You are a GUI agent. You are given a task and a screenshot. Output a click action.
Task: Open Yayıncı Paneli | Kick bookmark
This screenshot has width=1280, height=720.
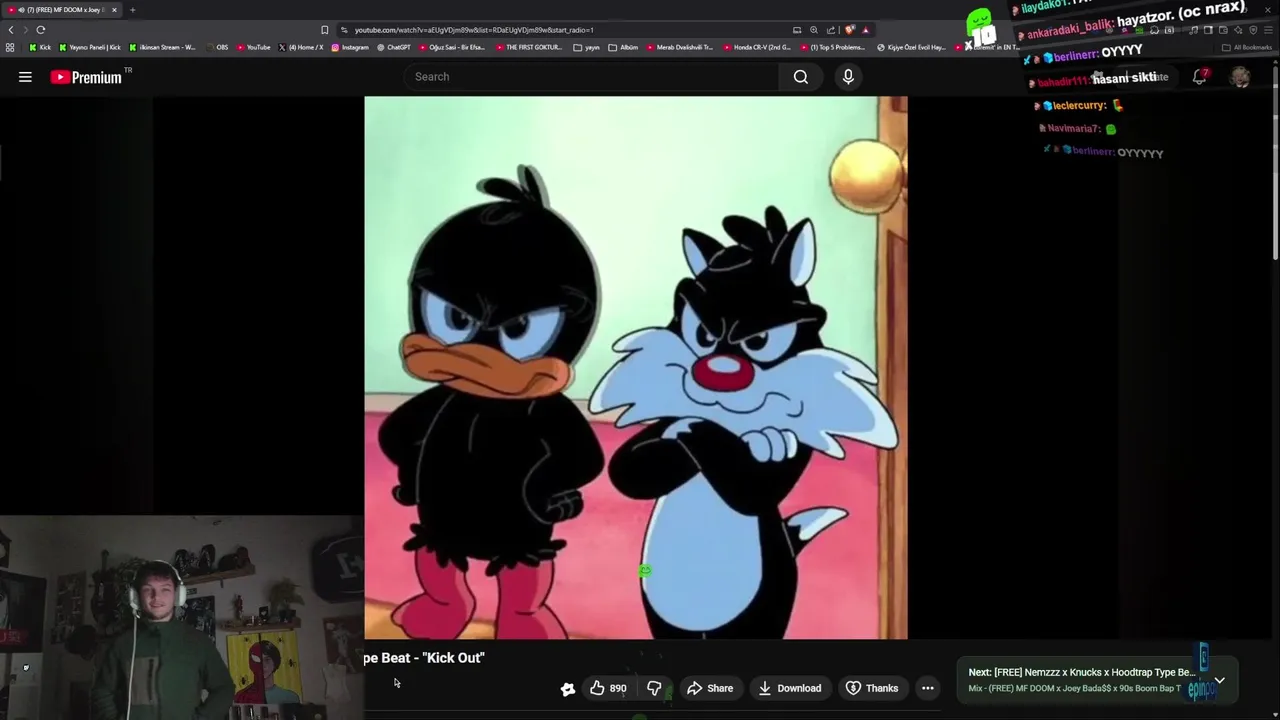point(90,47)
